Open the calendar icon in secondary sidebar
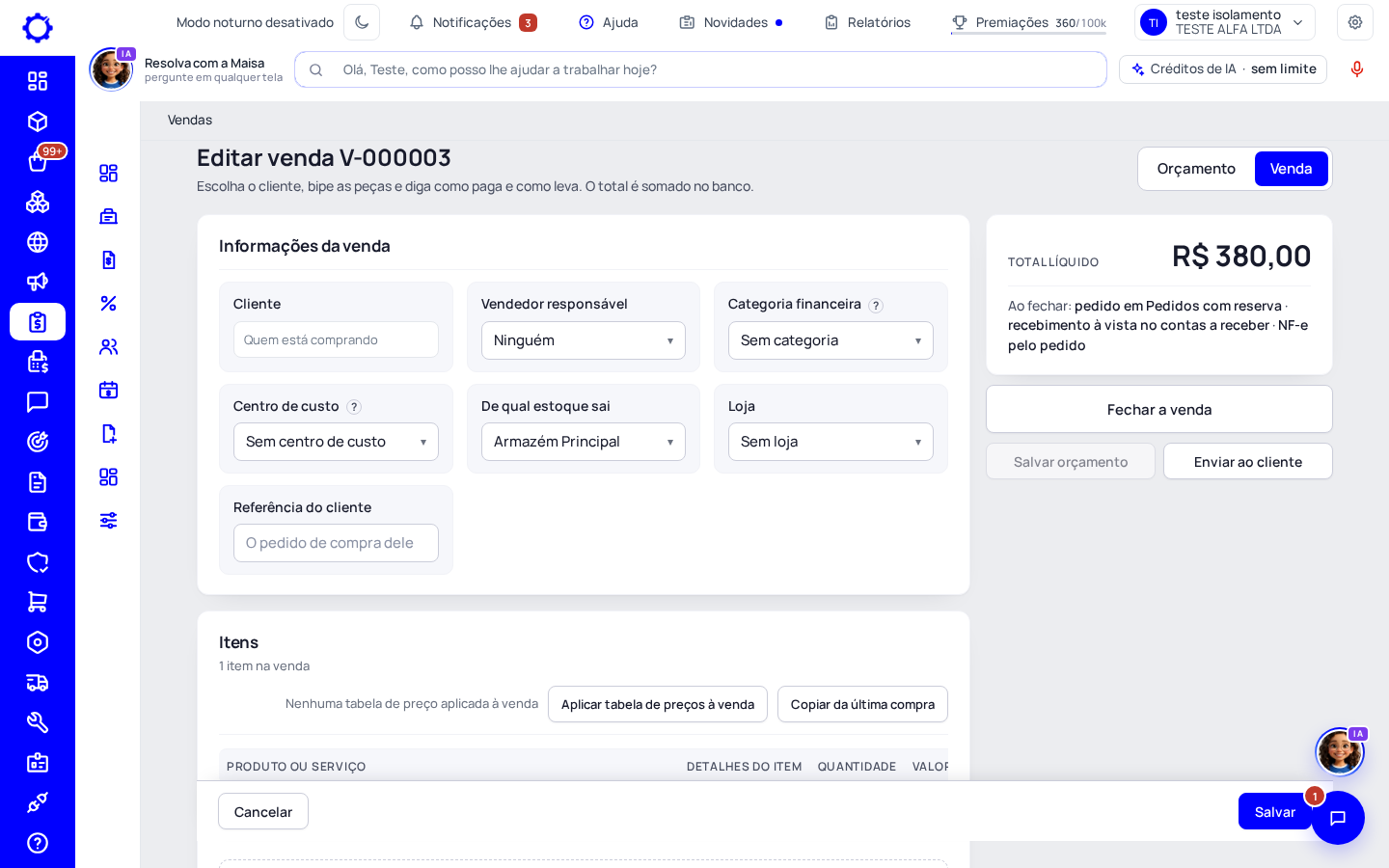The width and height of the screenshot is (1389, 868). 108,390
